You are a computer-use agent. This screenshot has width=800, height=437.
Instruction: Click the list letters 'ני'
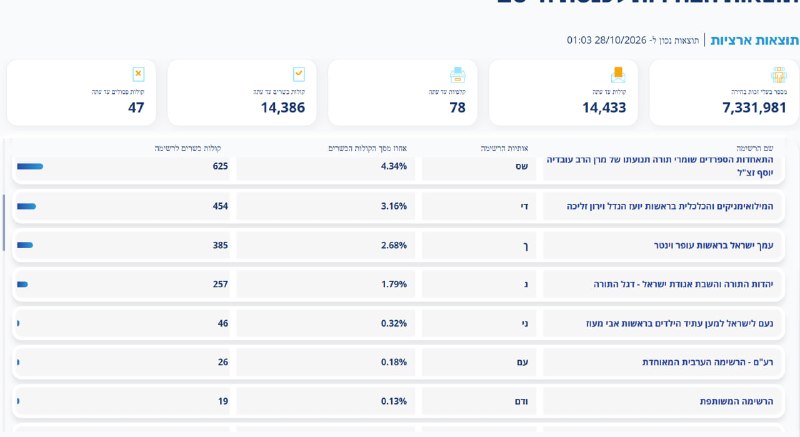tap(525, 323)
